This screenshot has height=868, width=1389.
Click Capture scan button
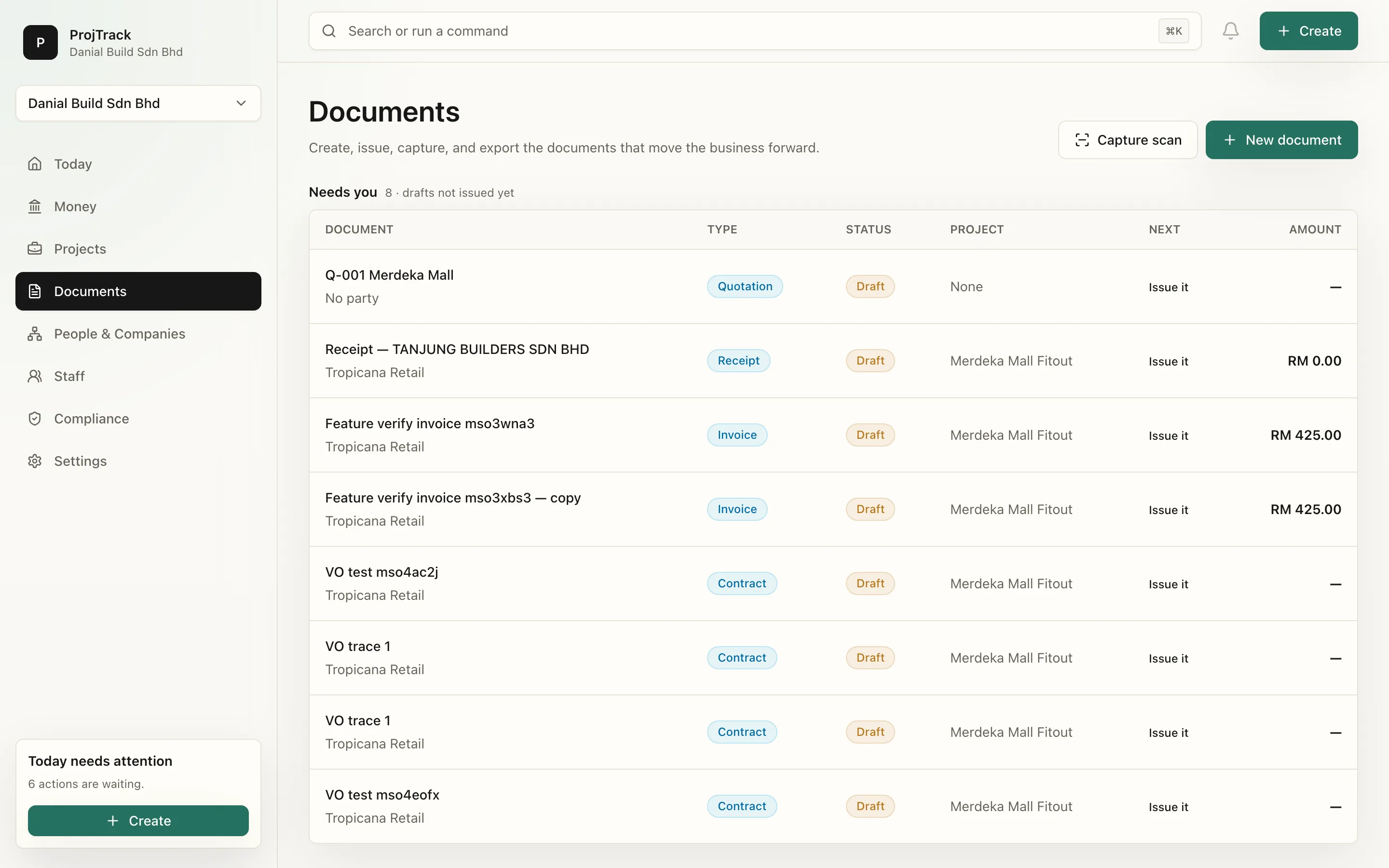(x=1128, y=140)
